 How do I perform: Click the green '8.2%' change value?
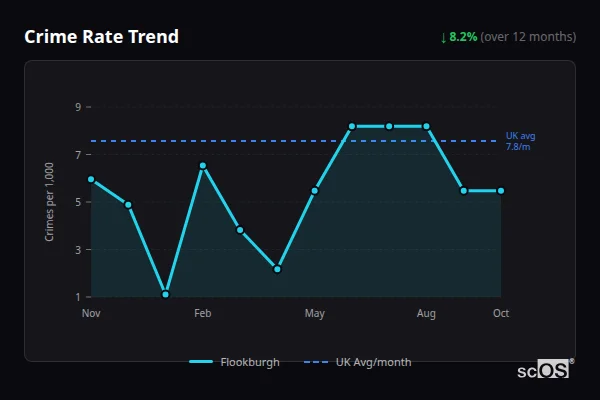pyautogui.click(x=463, y=37)
